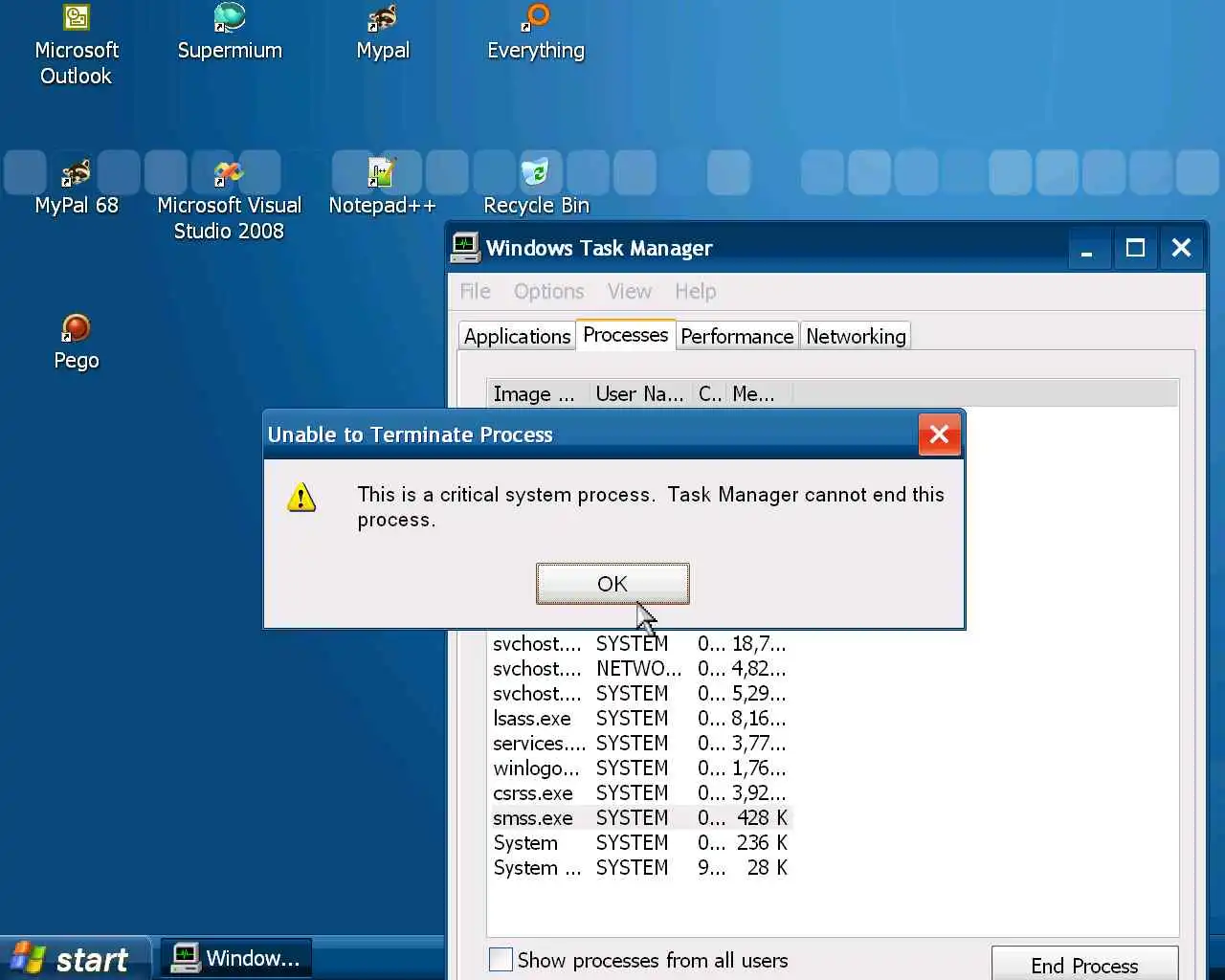
Task: Open Microsoft Outlook desktop icon
Action: pyautogui.click(x=76, y=45)
